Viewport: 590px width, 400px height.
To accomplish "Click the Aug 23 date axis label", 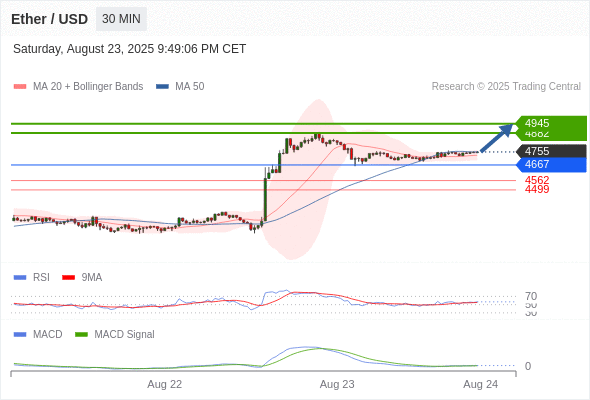I will (x=337, y=385).
